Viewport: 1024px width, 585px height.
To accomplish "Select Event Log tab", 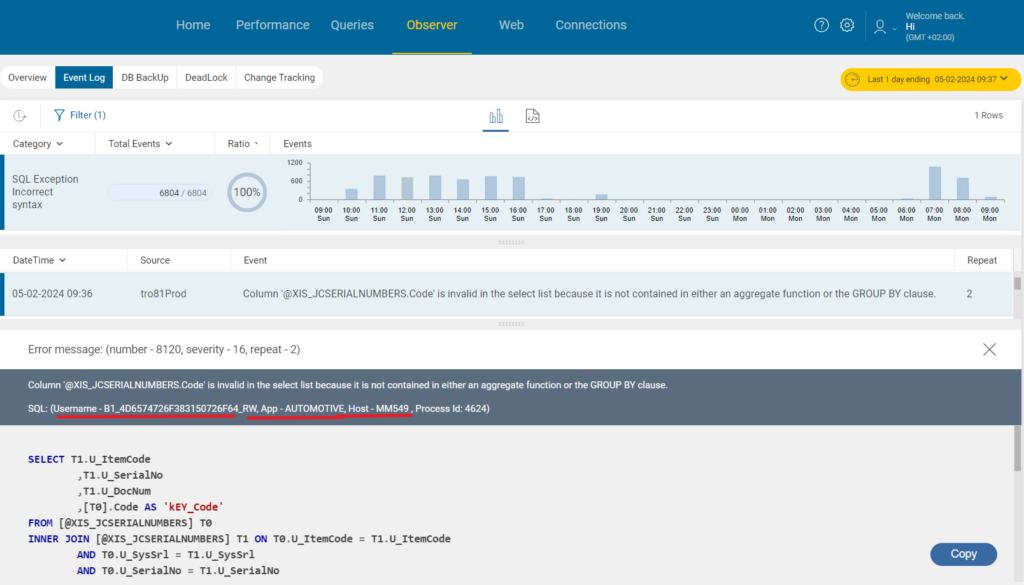I will (x=84, y=77).
